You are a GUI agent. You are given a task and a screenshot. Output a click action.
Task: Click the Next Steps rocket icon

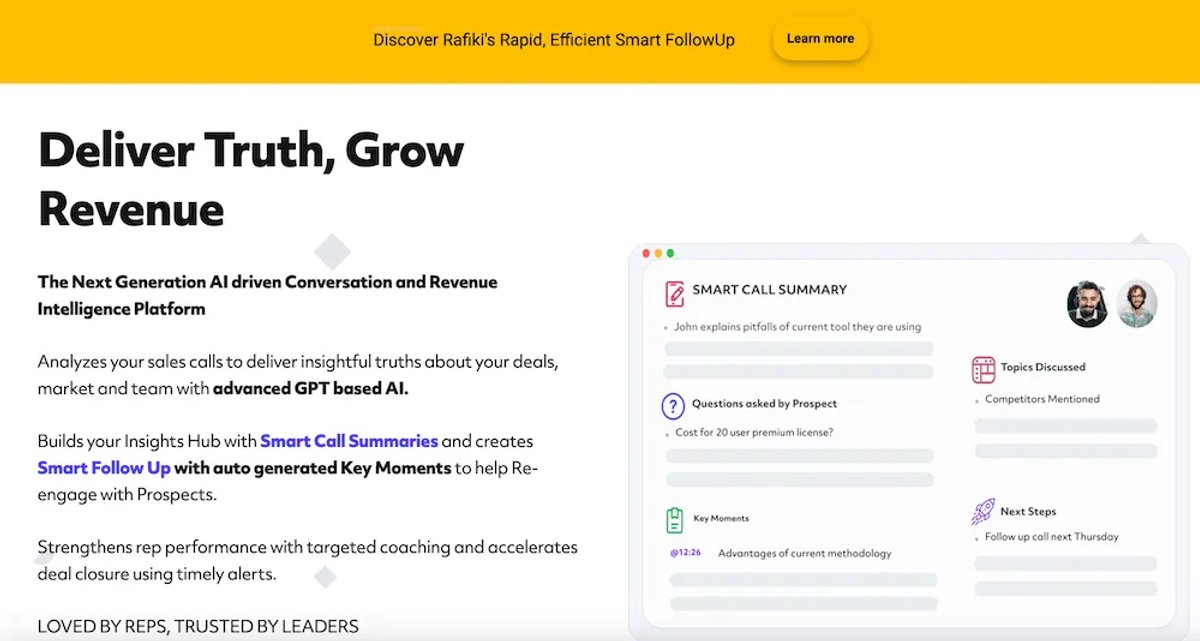pos(983,512)
